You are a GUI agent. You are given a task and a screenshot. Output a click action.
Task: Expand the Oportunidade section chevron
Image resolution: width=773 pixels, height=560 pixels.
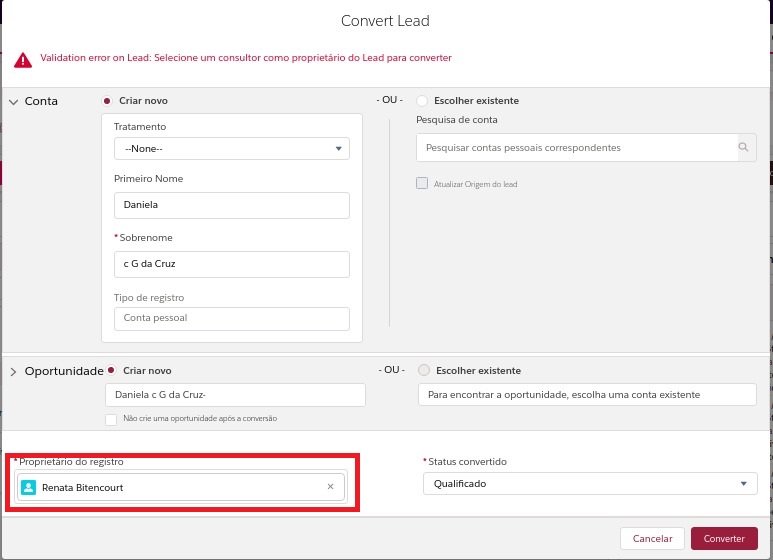pyautogui.click(x=14, y=371)
